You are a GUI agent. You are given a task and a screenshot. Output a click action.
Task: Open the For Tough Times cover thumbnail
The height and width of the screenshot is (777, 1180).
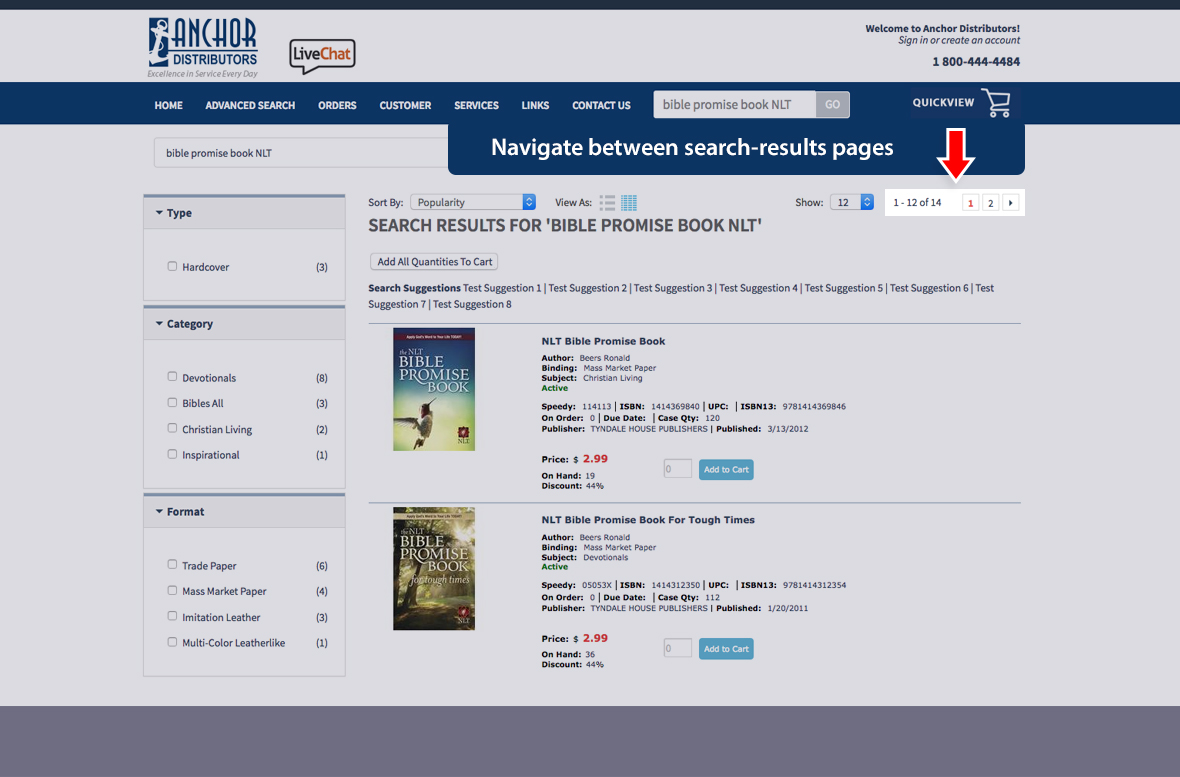(434, 568)
